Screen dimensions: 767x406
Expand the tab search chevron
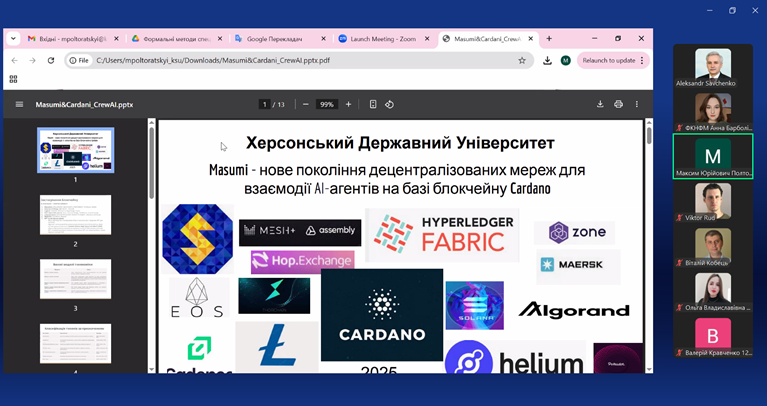pyautogui.click(x=13, y=39)
